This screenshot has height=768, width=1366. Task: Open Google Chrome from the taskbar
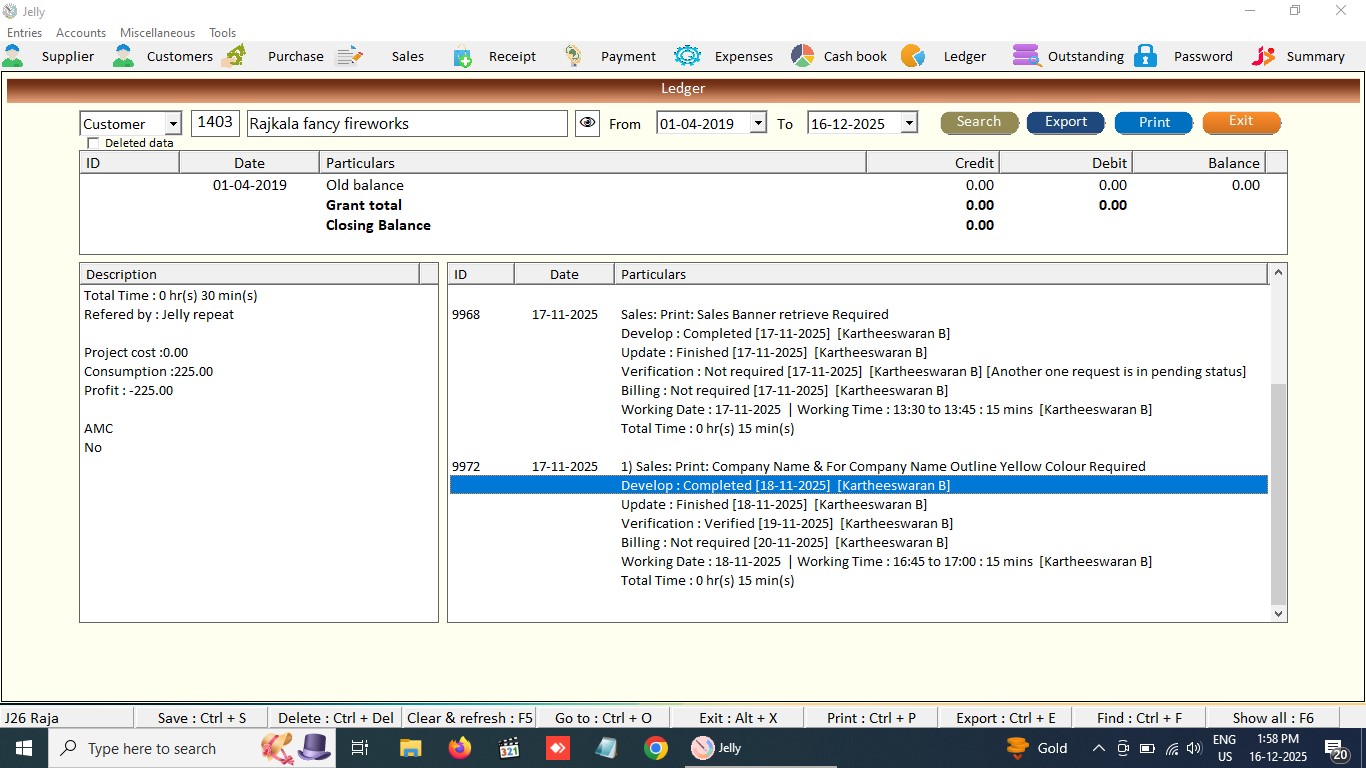(656, 748)
